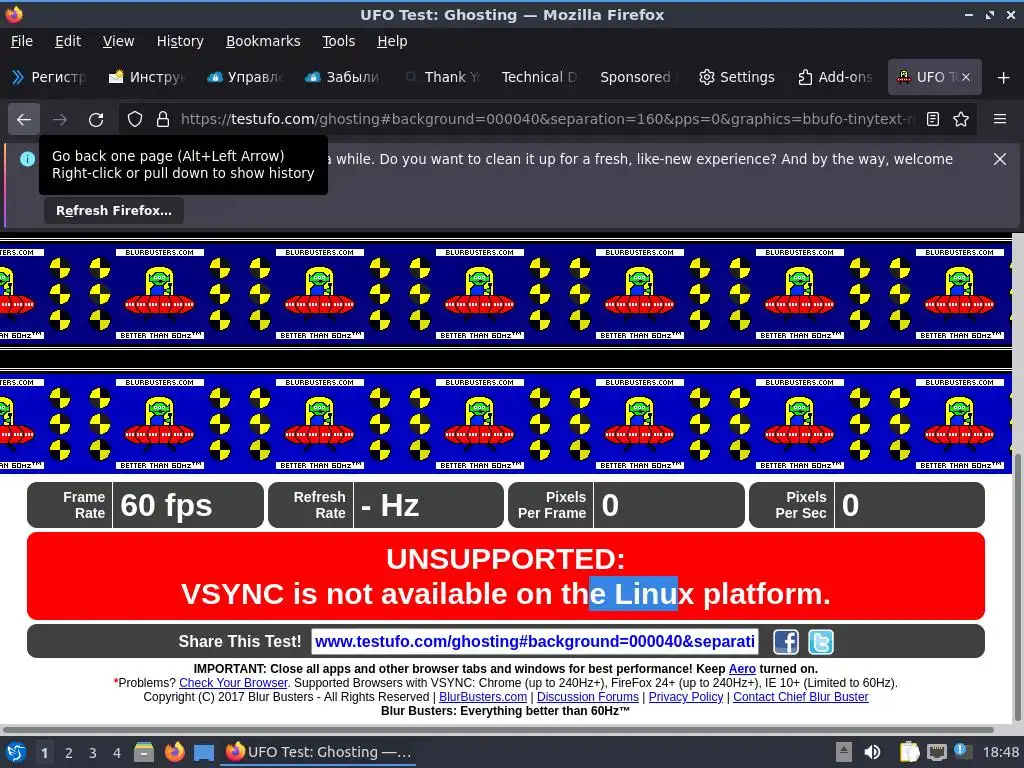Open the Privacy Policy link

686,697
